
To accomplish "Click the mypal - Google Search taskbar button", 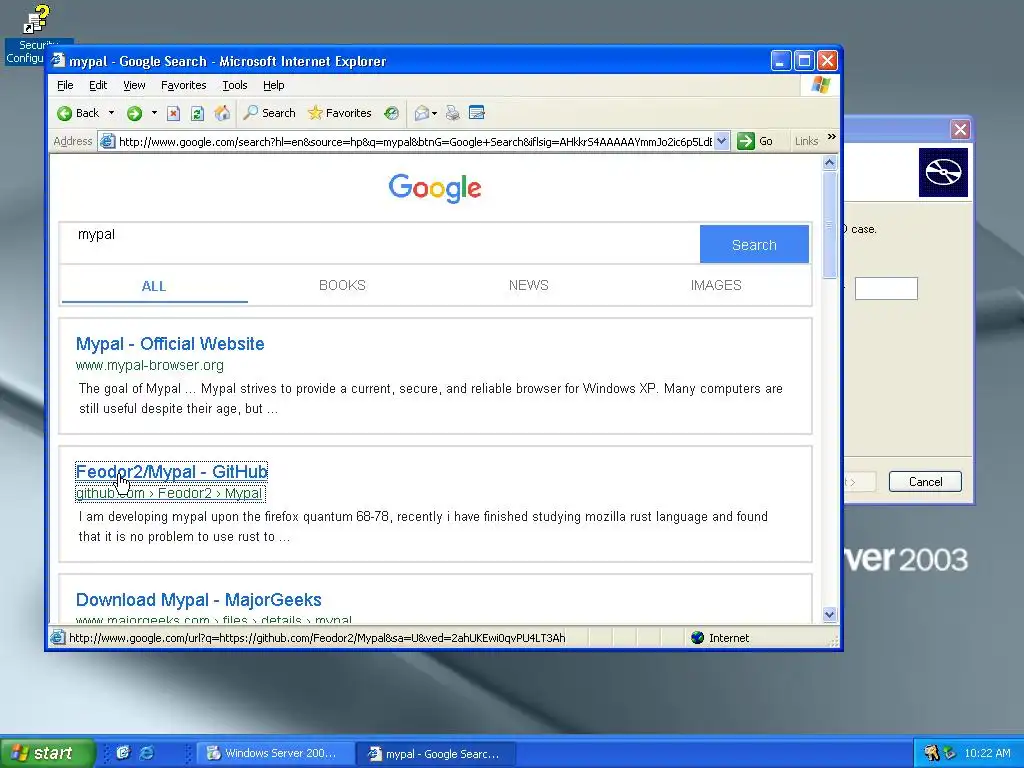I will pos(437,754).
